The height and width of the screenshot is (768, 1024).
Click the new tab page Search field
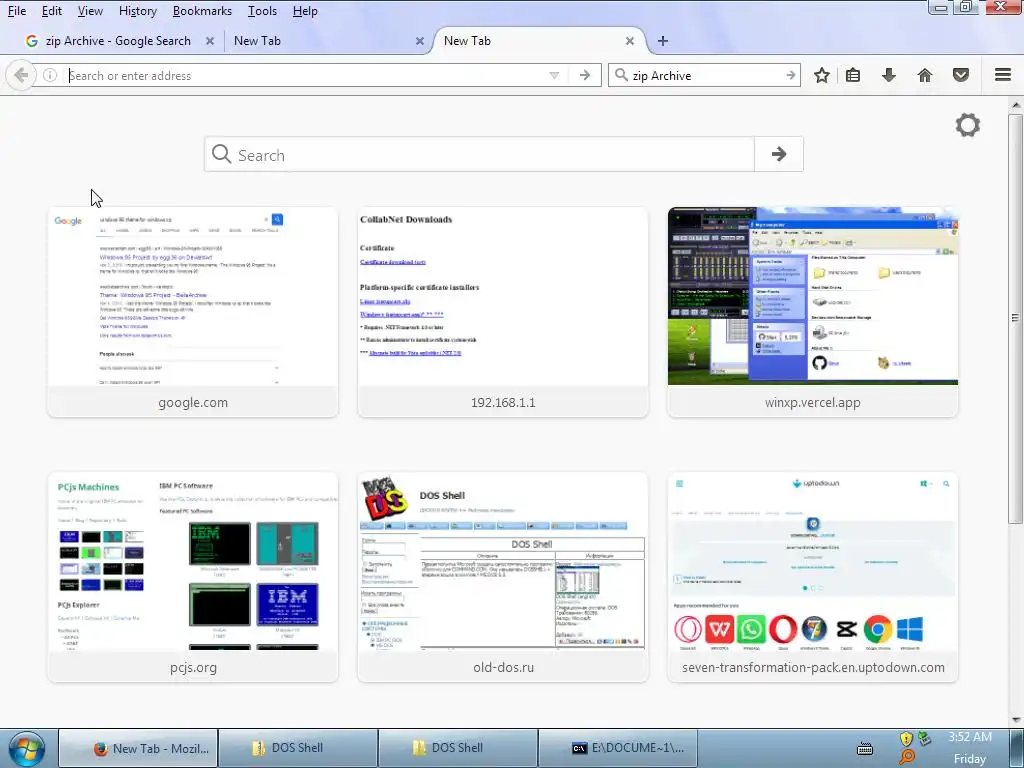480,155
